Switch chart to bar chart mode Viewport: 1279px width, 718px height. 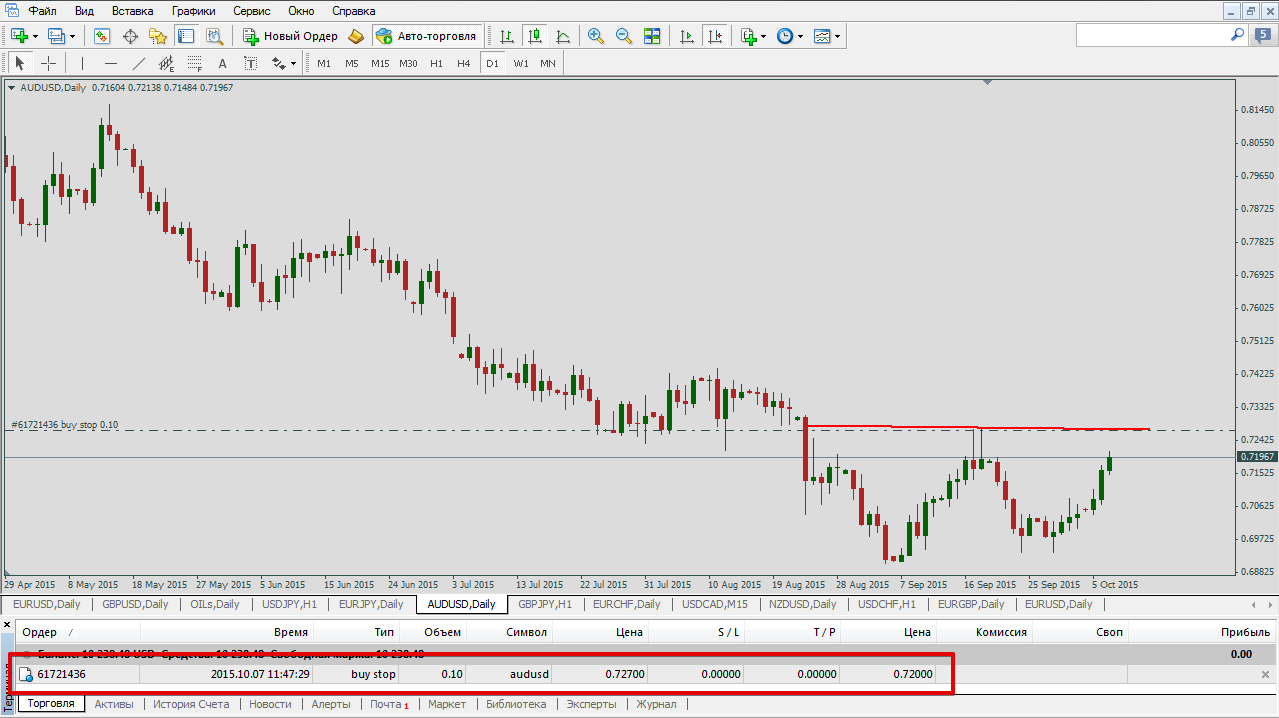tap(507, 36)
